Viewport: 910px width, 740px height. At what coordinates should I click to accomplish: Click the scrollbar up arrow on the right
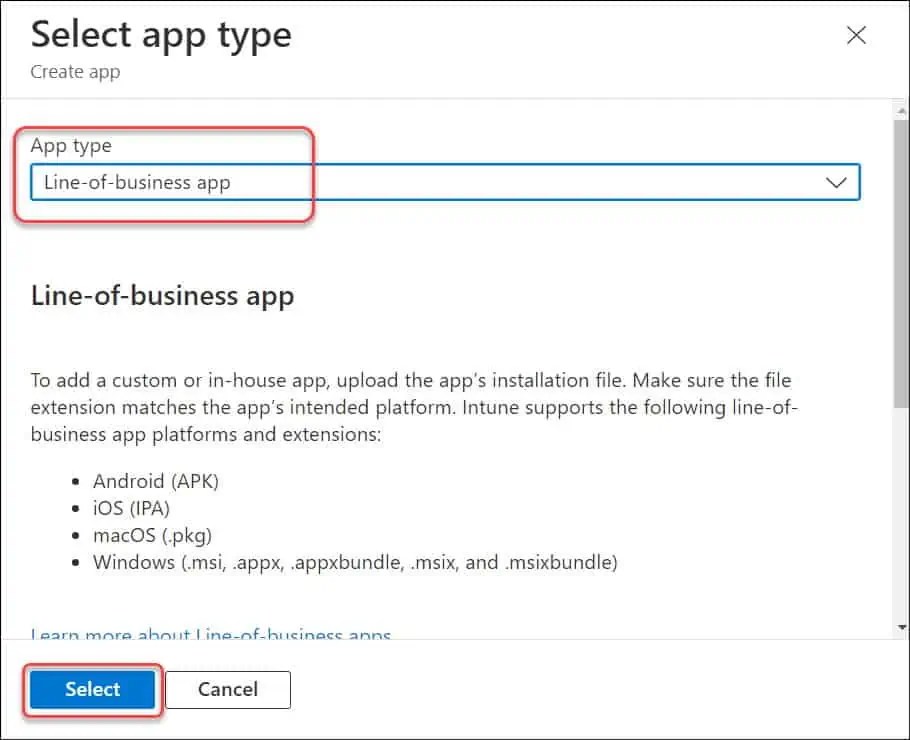899,106
